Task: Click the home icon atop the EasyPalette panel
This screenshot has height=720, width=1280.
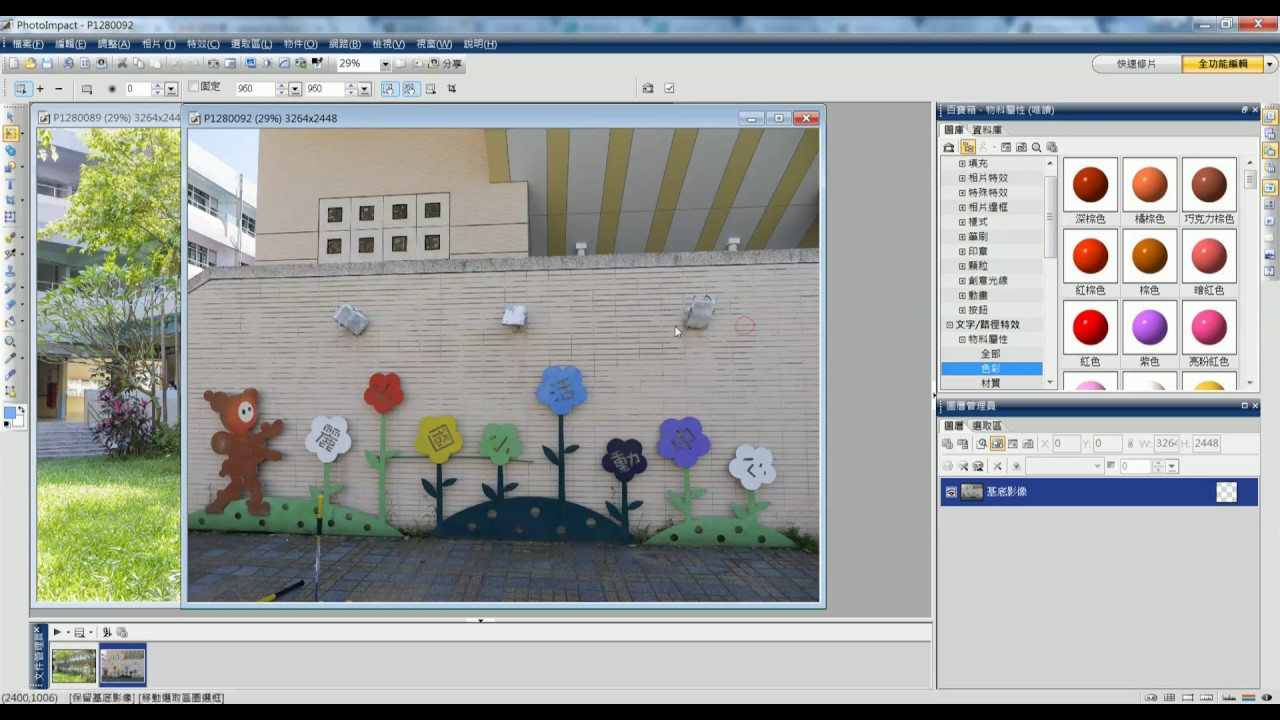Action: 948,147
